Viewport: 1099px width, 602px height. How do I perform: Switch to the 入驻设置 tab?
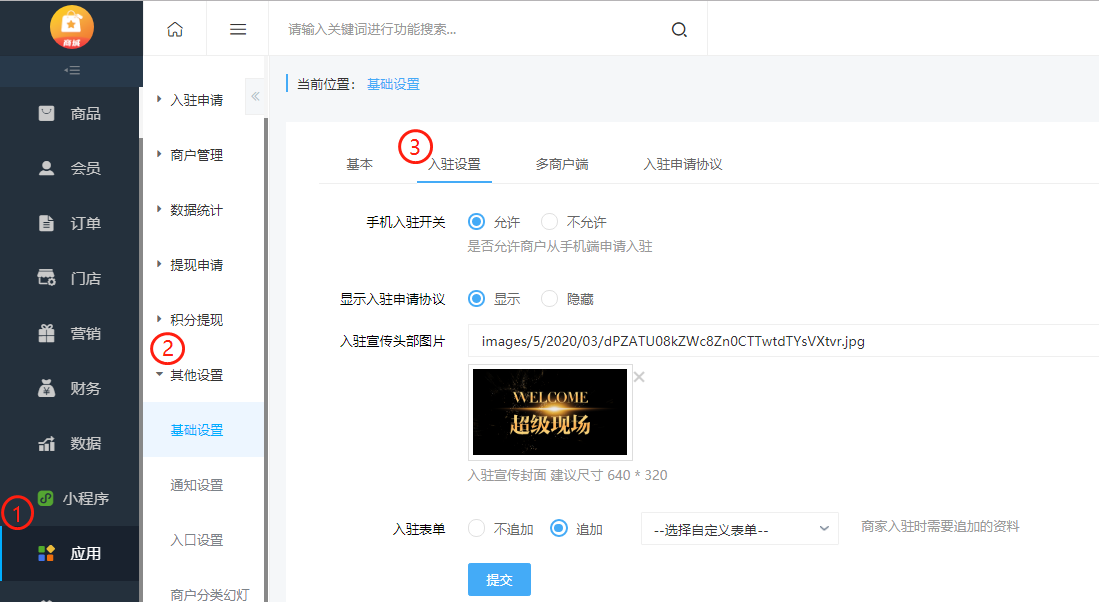click(x=454, y=164)
